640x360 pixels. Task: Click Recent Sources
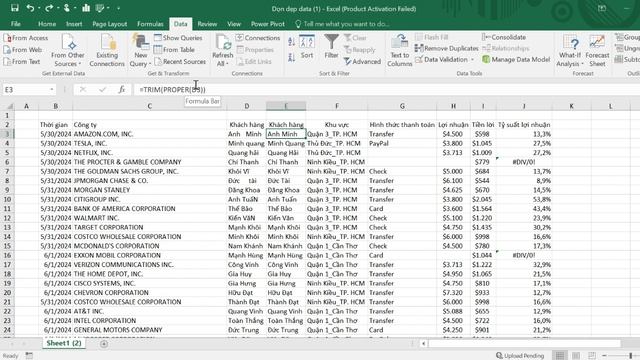(180, 62)
